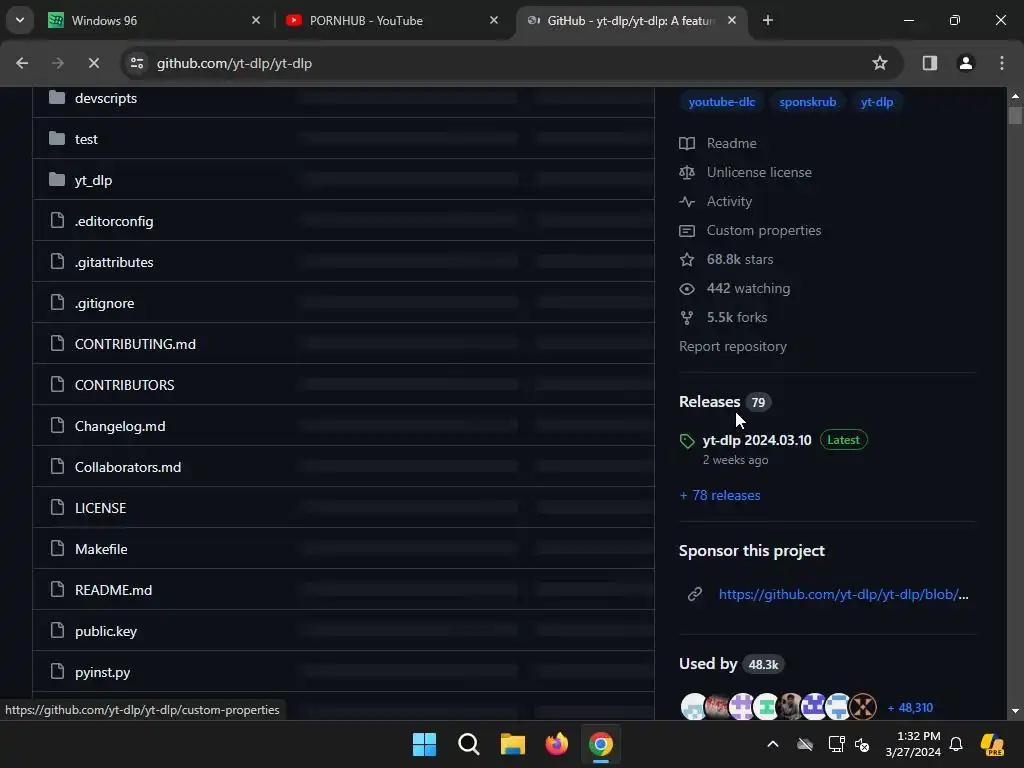Click the fork icon beside 5.5k forks
The height and width of the screenshot is (768, 1024).
(687, 318)
